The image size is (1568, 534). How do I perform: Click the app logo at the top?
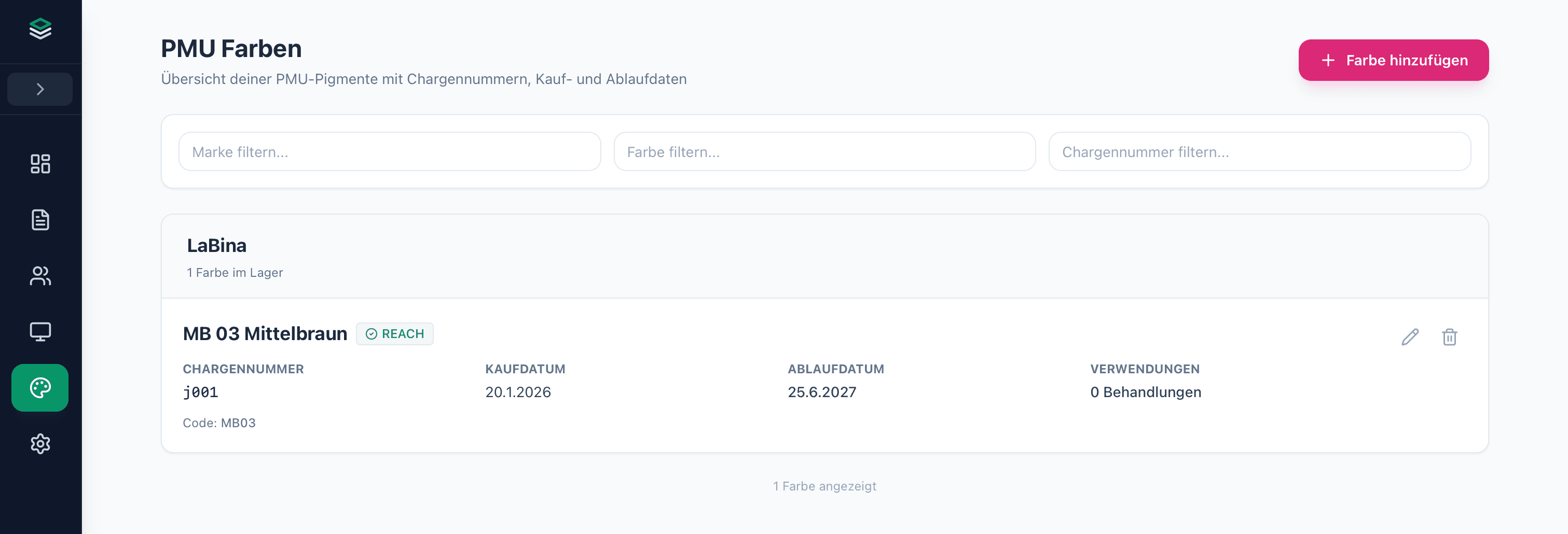[39, 29]
